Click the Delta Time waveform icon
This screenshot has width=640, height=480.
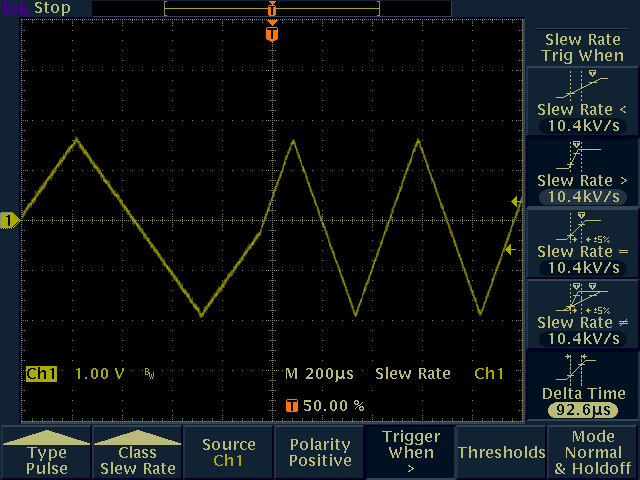pos(582,369)
